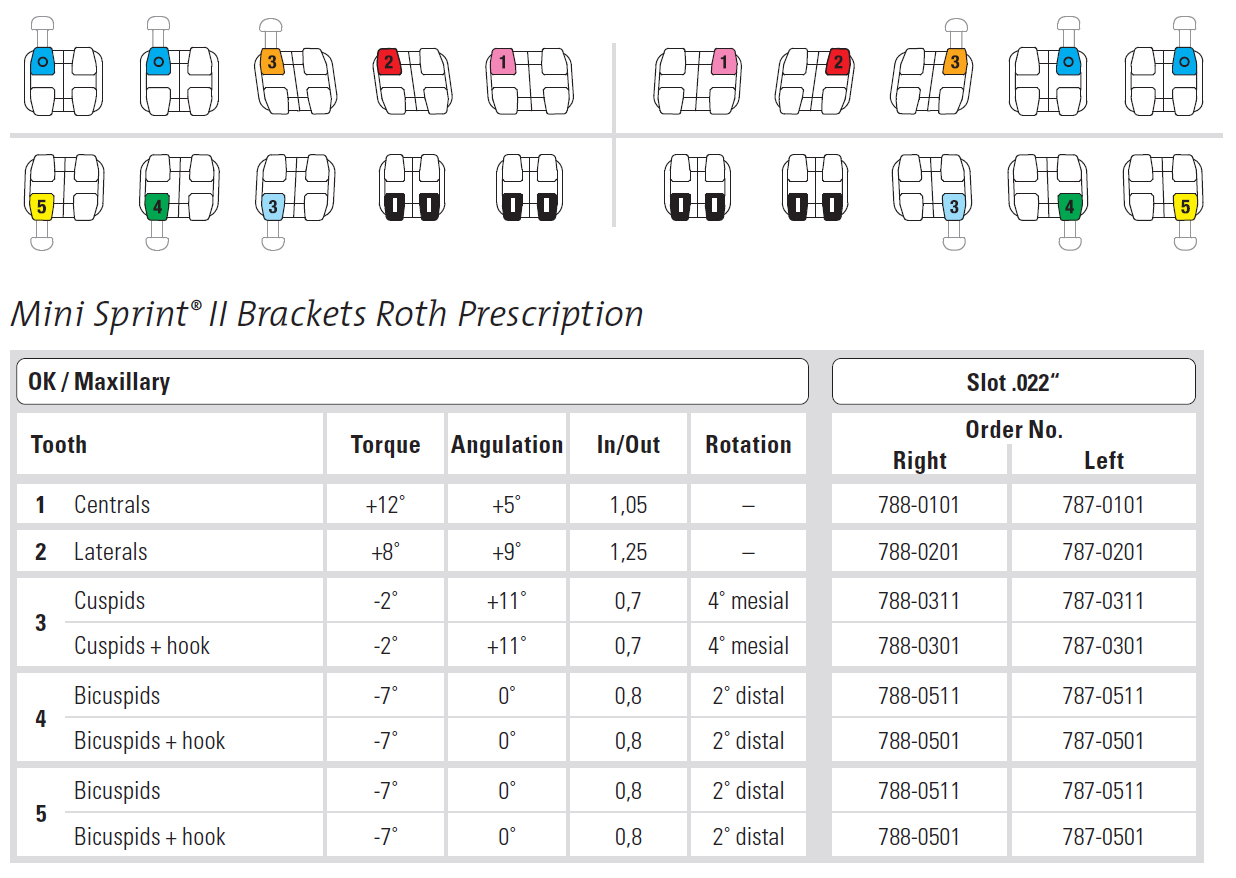Click order number 788-0311
Viewport: 1236px width, 878px height.
[x=918, y=601]
